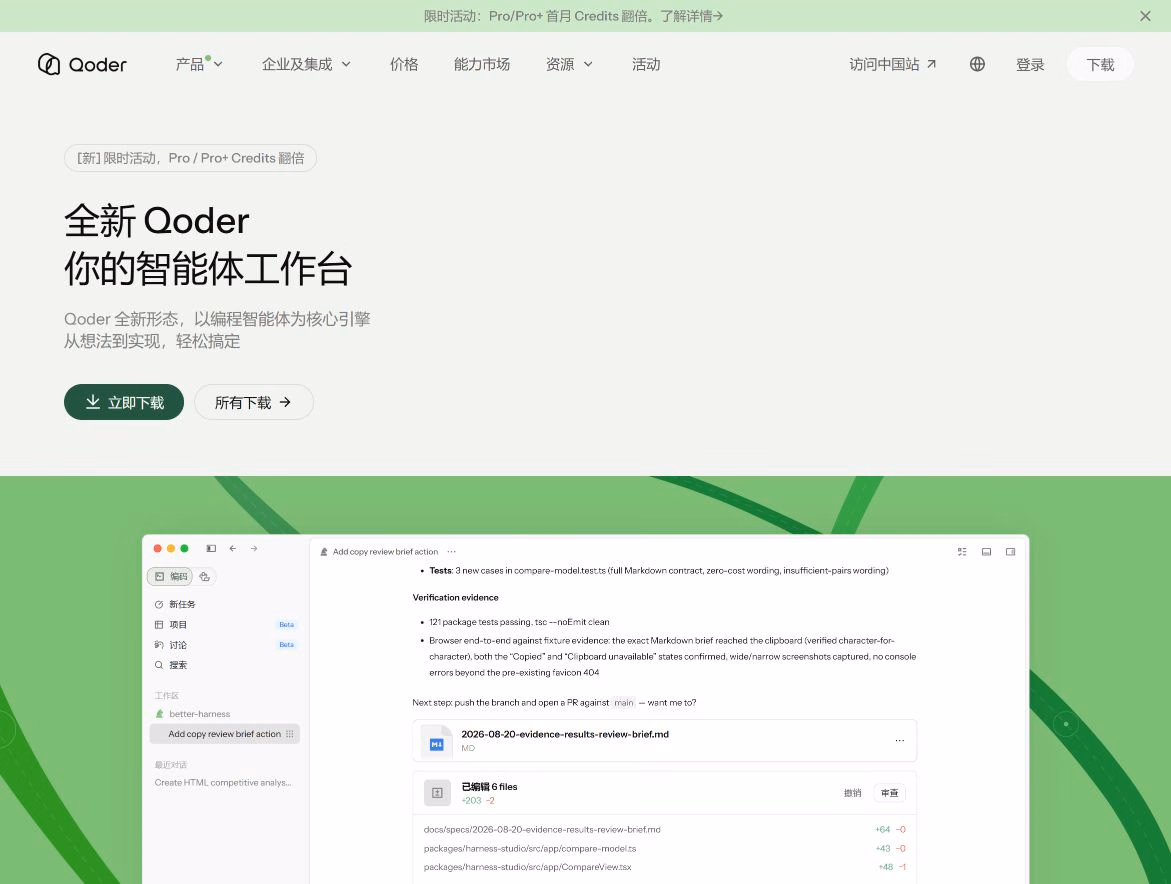This screenshot has width=1171, height=884.
Task: Click the task list icon in the app top bar
Action: (962, 552)
